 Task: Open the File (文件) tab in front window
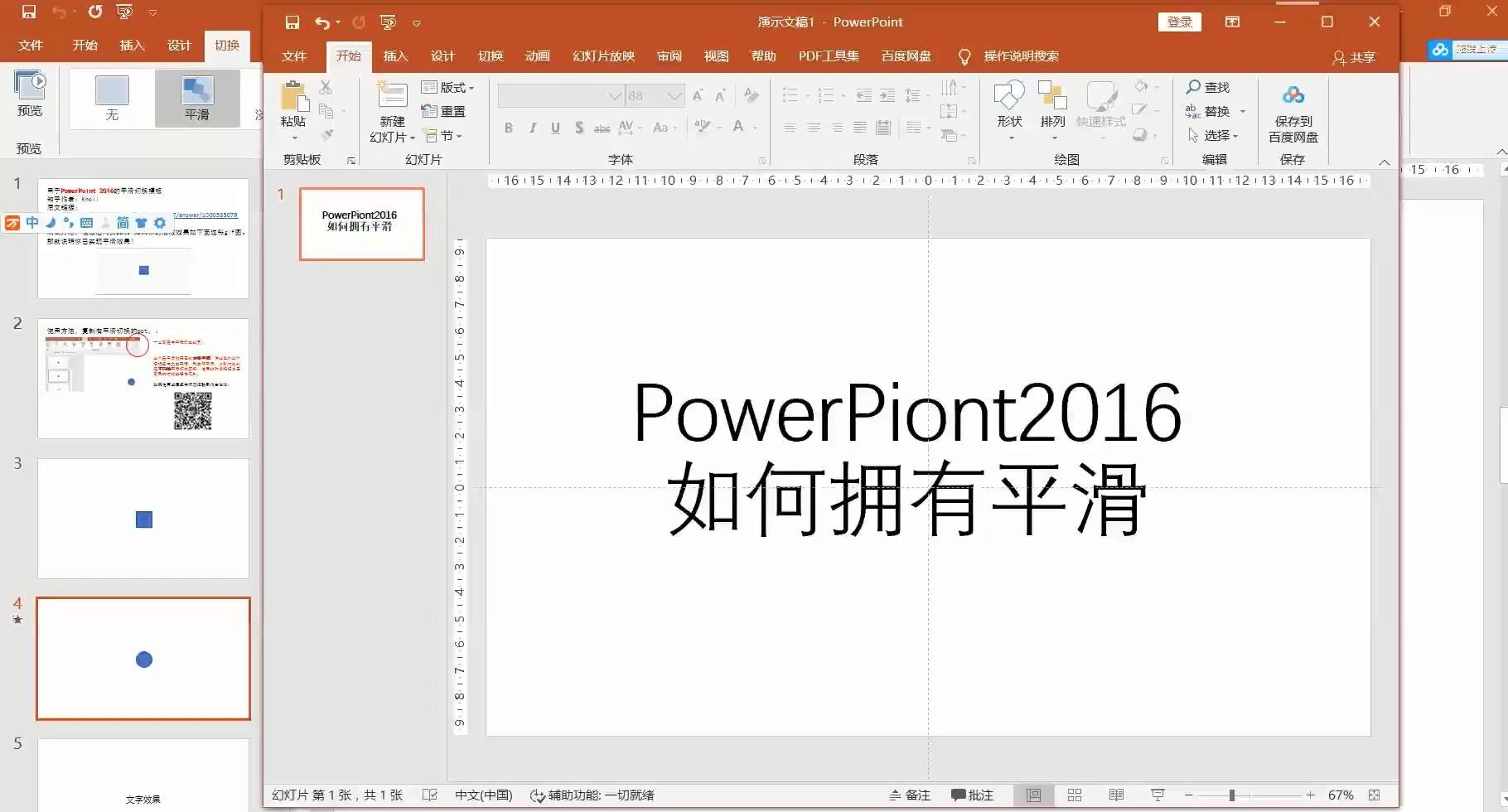(x=294, y=56)
